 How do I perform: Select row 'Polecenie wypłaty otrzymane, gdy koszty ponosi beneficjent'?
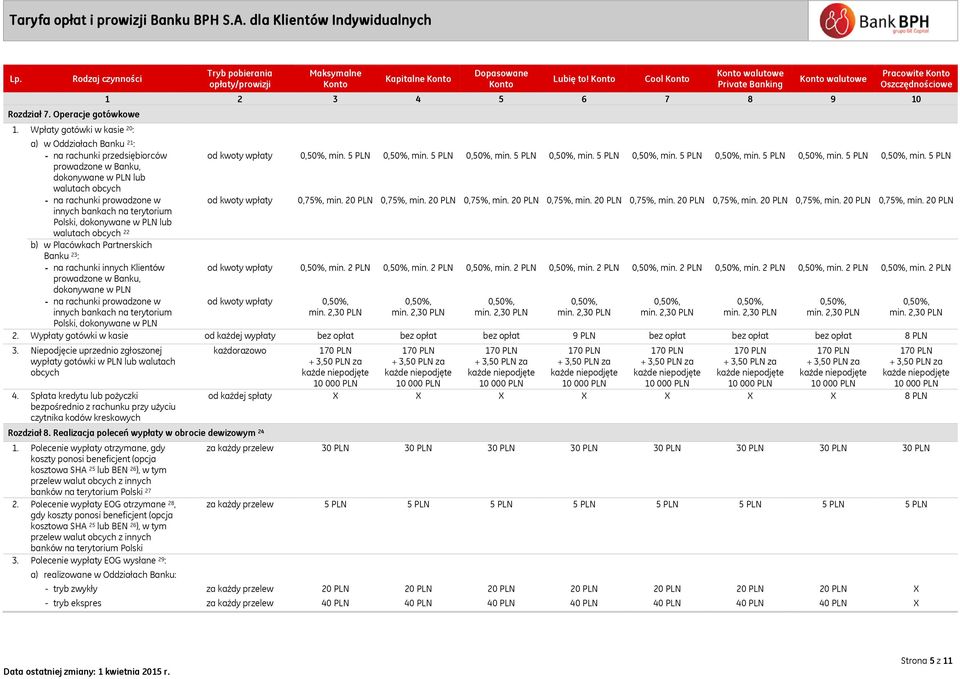(99, 470)
